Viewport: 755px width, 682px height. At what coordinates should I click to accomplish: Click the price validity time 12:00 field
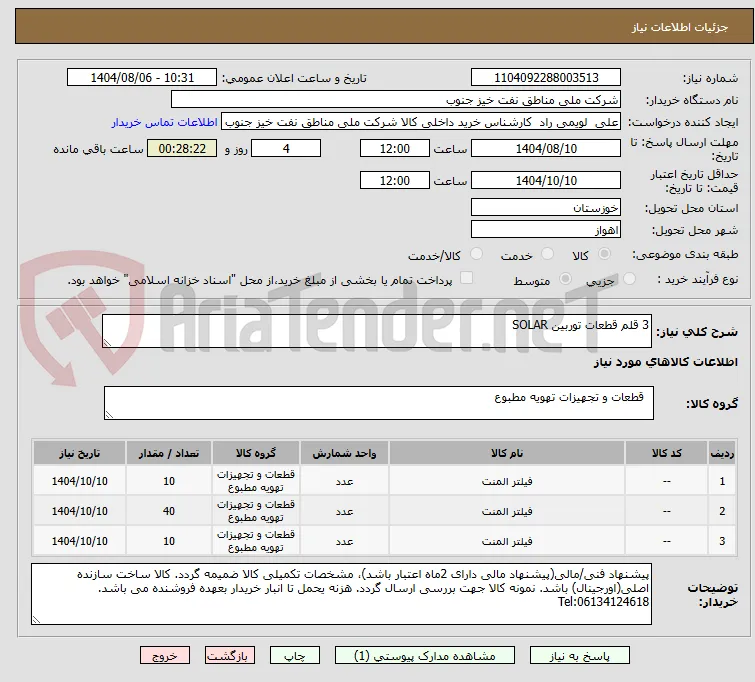point(395,180)
